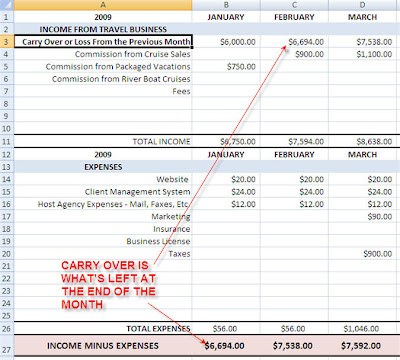
Task: Select column A header
Action: tap(103, 5)
